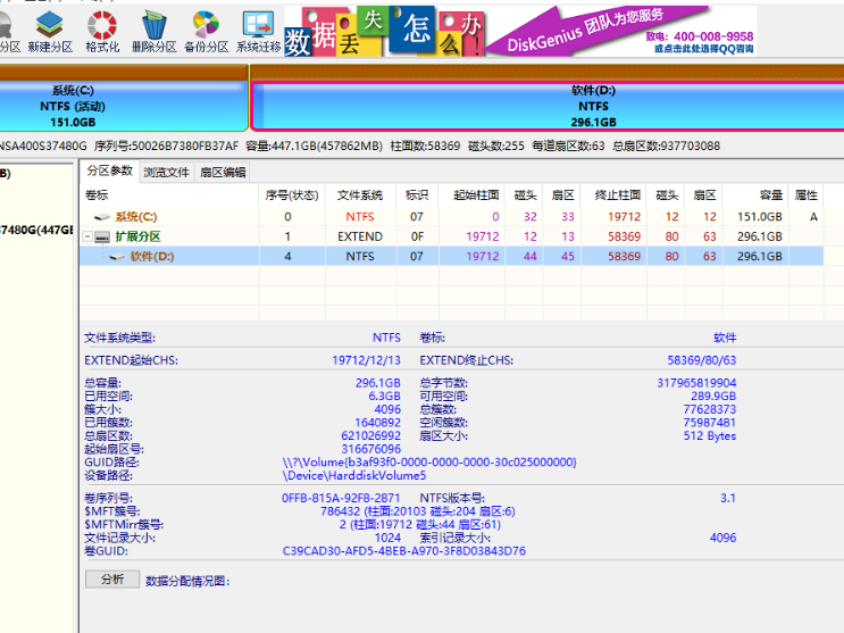Click the 格式化 (format) toolbar icon
This screenshot has width=844, height=633.
click(102, 32)
